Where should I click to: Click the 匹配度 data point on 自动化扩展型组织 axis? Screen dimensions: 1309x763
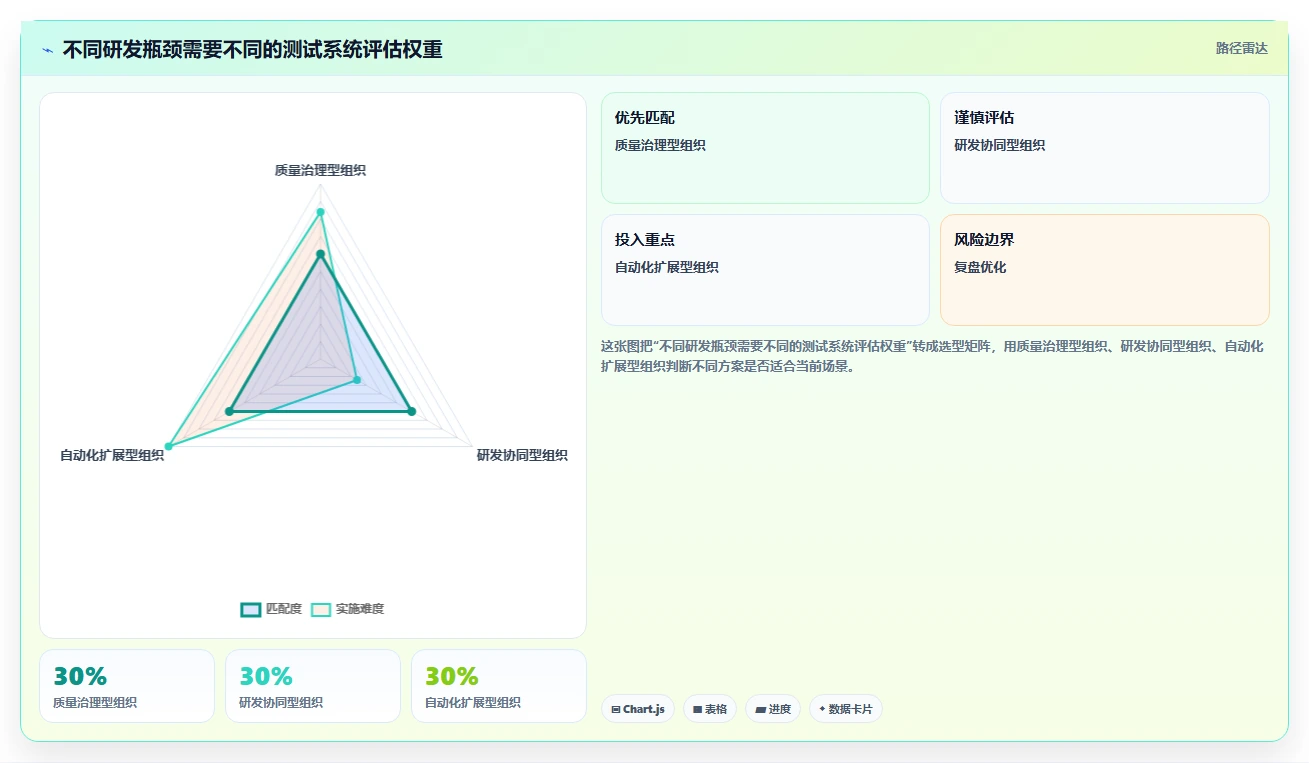click(229, 411)
